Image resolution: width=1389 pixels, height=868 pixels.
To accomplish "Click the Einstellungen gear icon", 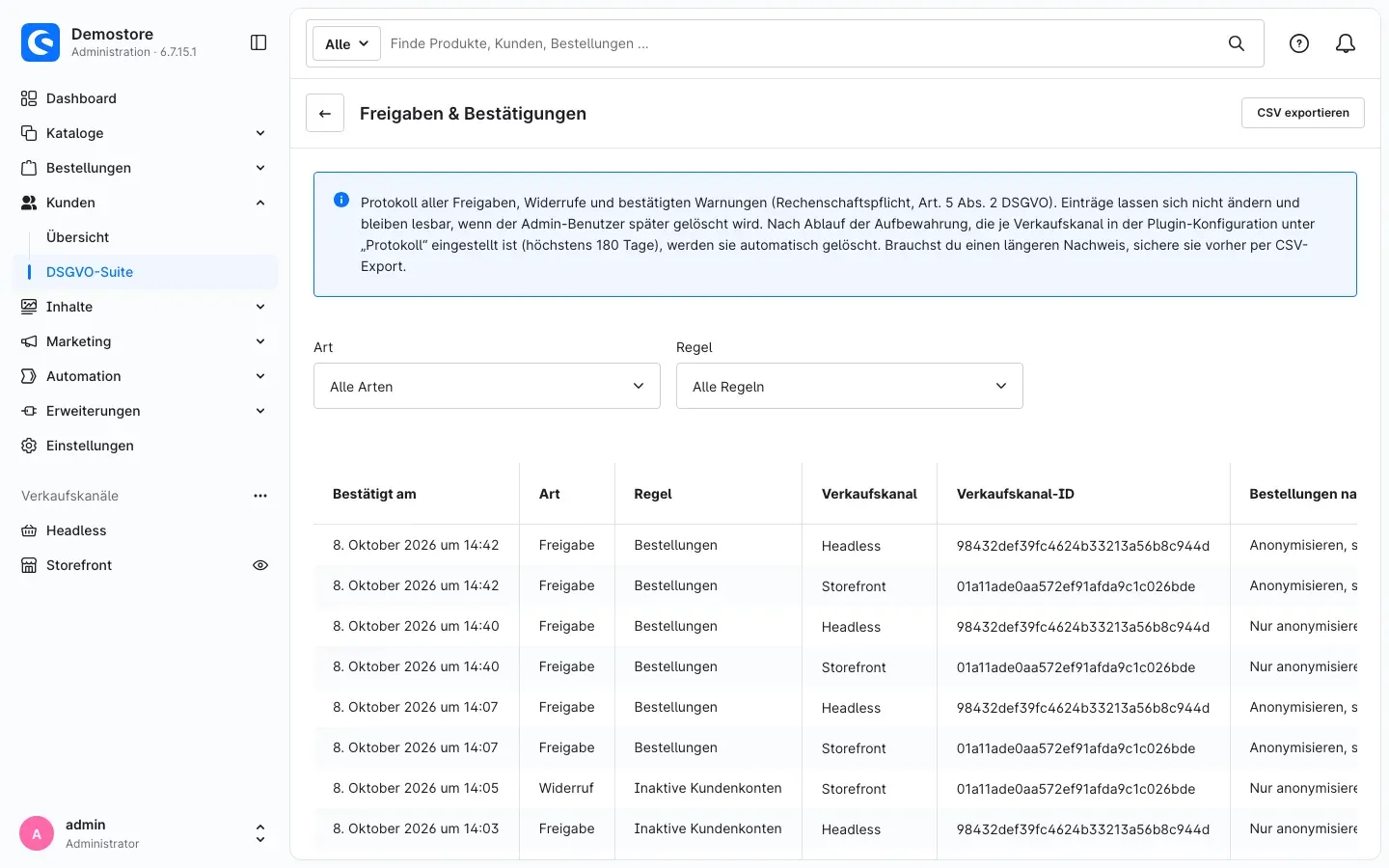I will click(29, 446).
